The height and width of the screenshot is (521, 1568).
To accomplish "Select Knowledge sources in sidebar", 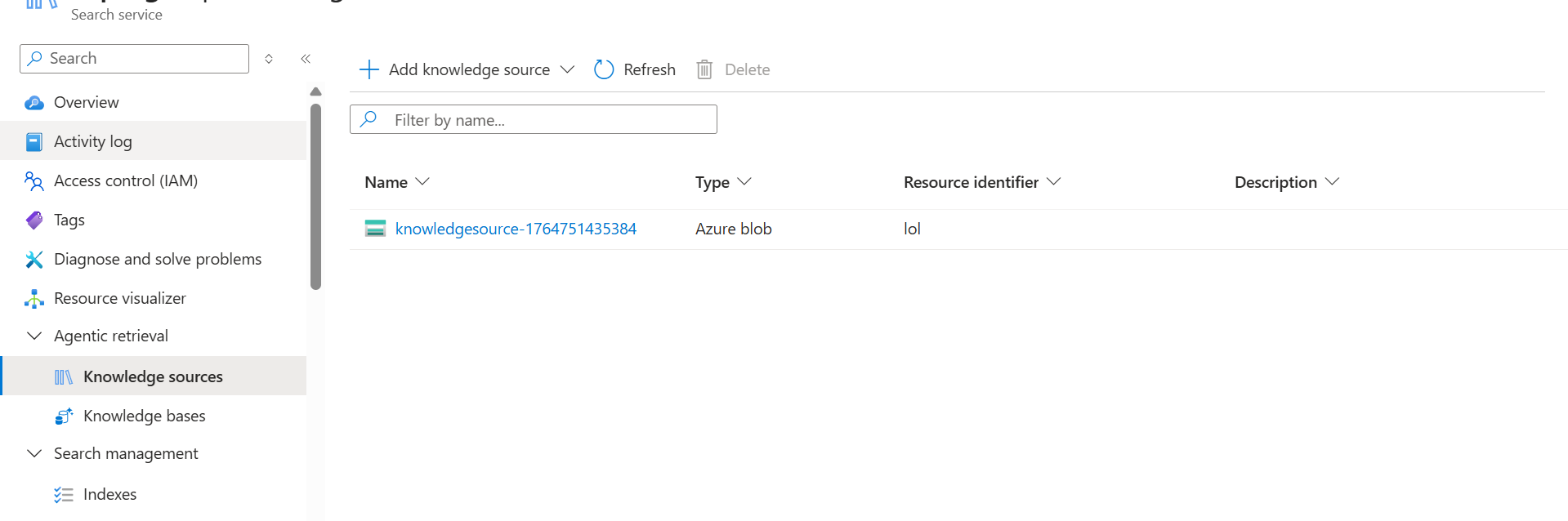I will (x=154, y=376).
